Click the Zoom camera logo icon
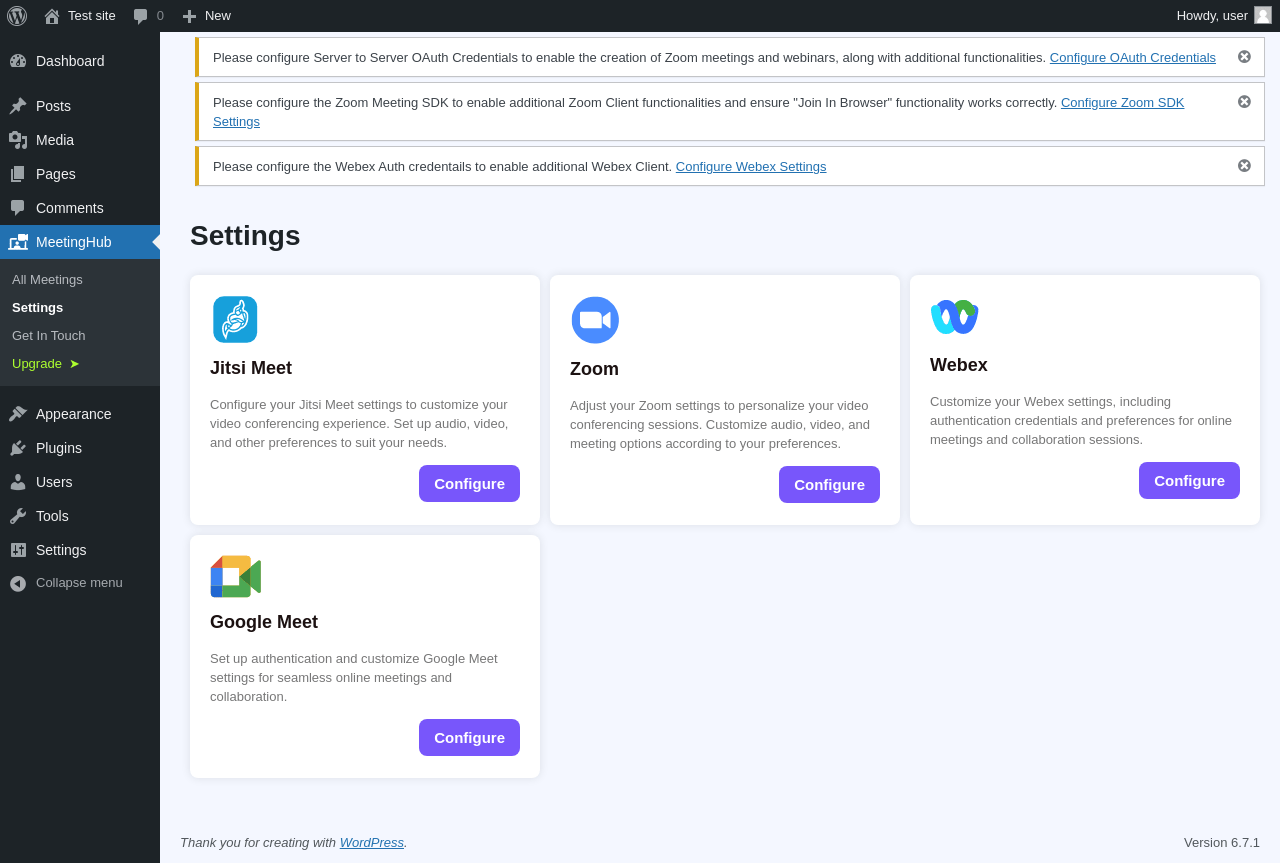Viewport: 1280px width, 863px height. (x=595, y=320)
